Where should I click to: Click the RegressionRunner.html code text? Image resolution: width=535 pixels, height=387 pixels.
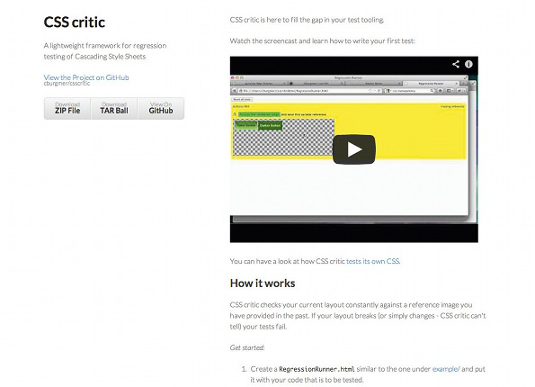[317, 369]
